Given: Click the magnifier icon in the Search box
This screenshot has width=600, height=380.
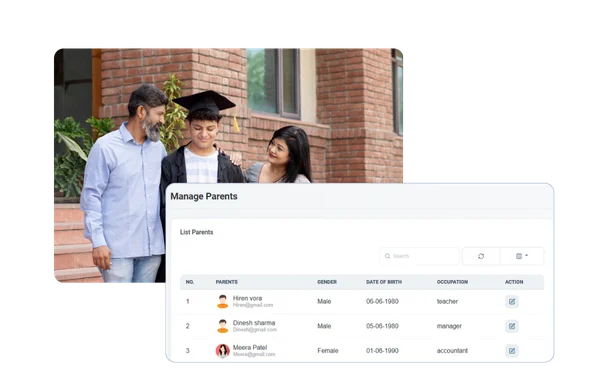Looking at the screenshot, I should tap(387, 256).
